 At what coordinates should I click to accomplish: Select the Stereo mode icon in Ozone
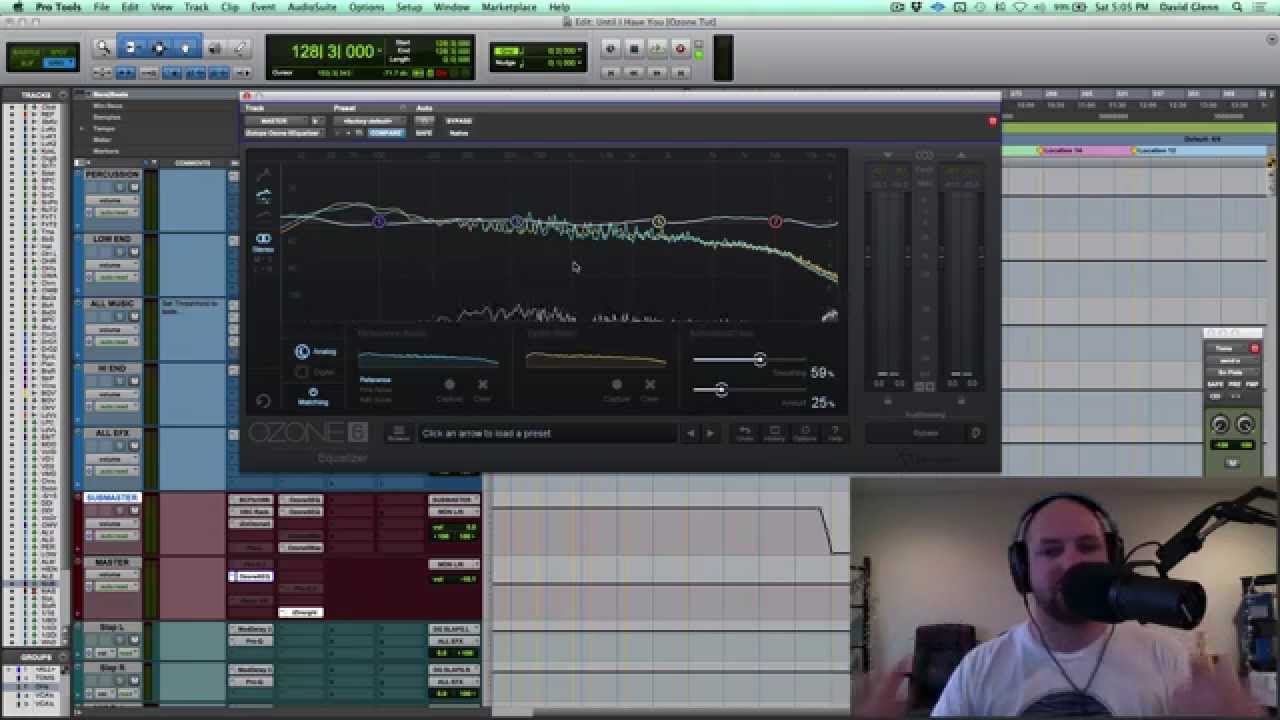coord(263,239)
